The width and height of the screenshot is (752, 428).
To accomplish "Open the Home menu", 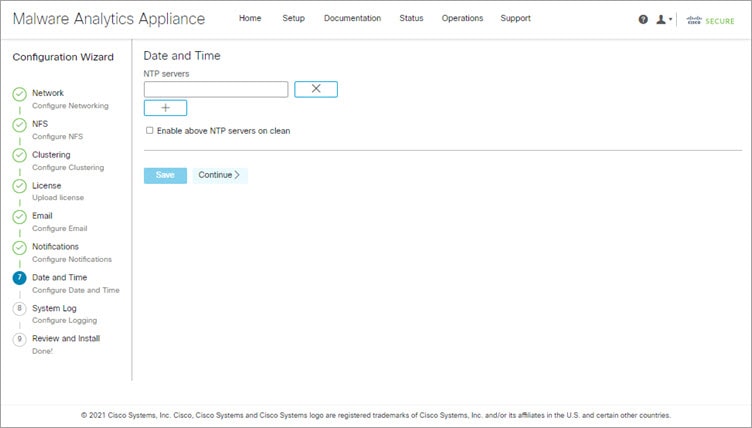I will click(250, 18).
